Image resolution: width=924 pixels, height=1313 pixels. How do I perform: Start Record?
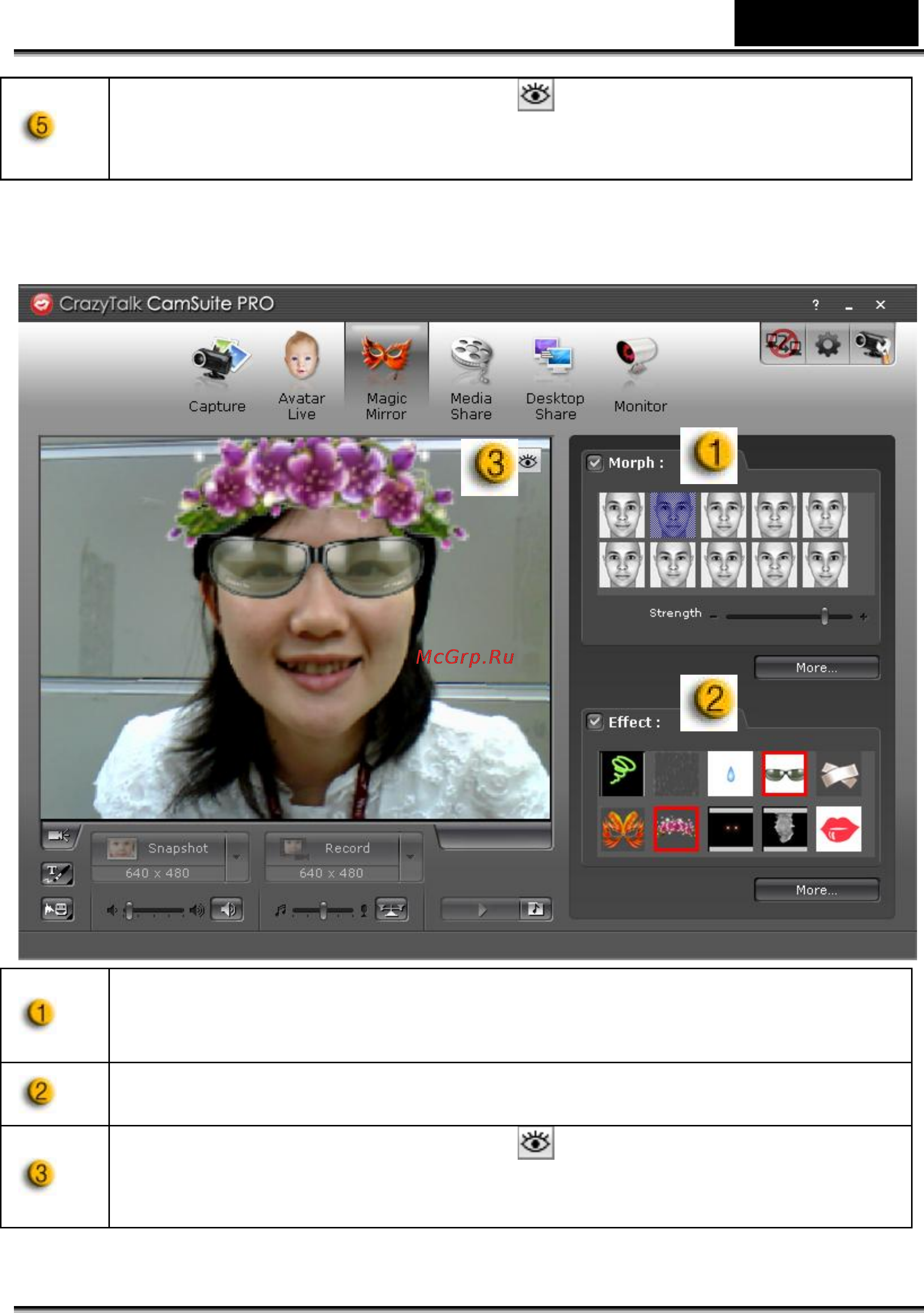[x=332, y=848]
